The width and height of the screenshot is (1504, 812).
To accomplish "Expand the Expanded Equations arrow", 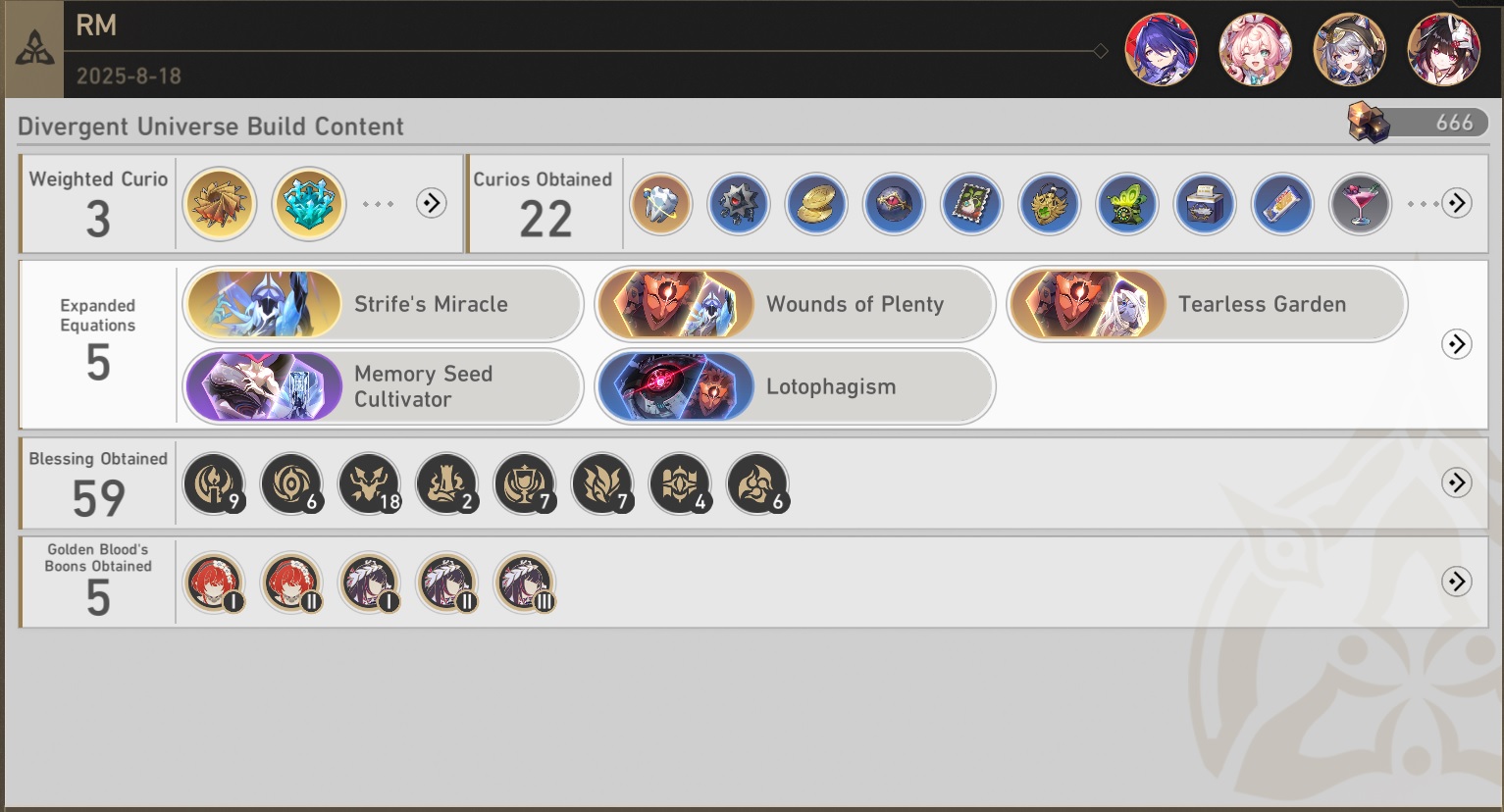I will [1457, 344].
